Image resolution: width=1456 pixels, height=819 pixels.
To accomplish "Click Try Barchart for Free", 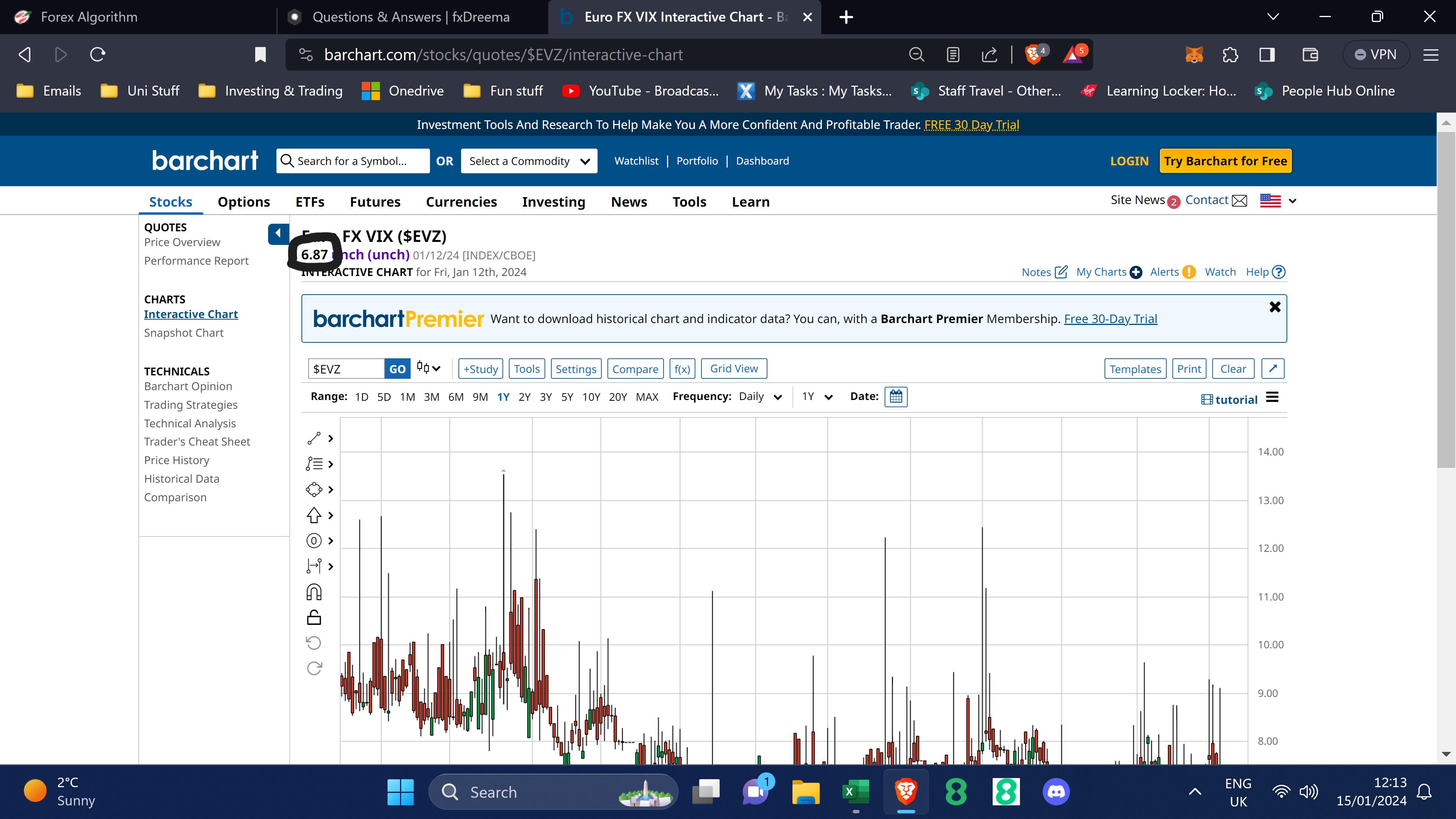I will coord(1225,161).
